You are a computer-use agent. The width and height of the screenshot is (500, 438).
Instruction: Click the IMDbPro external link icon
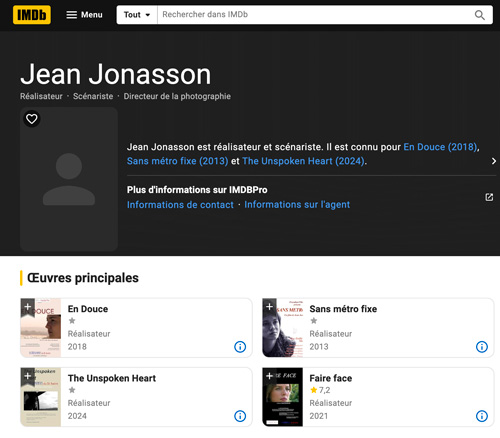pos(489,197)
